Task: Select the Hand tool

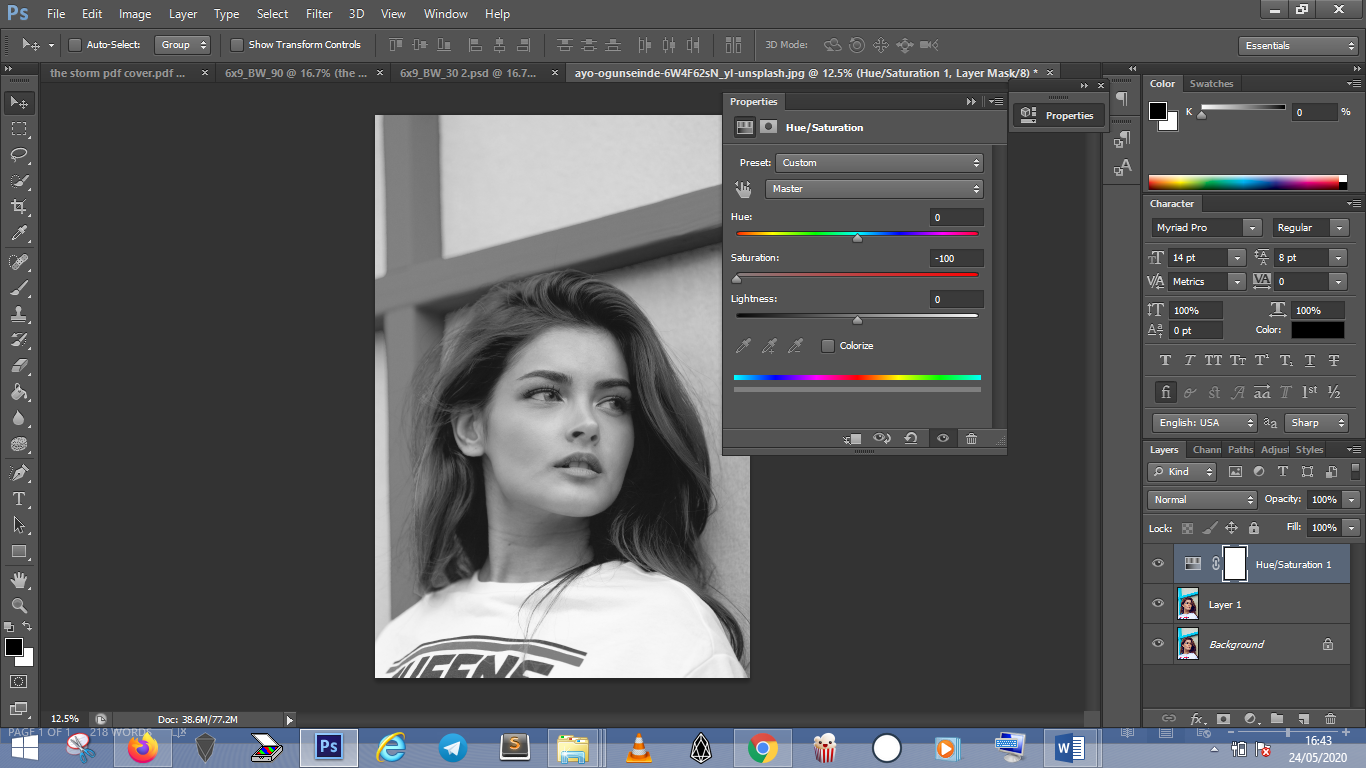Action: (19, 579)
